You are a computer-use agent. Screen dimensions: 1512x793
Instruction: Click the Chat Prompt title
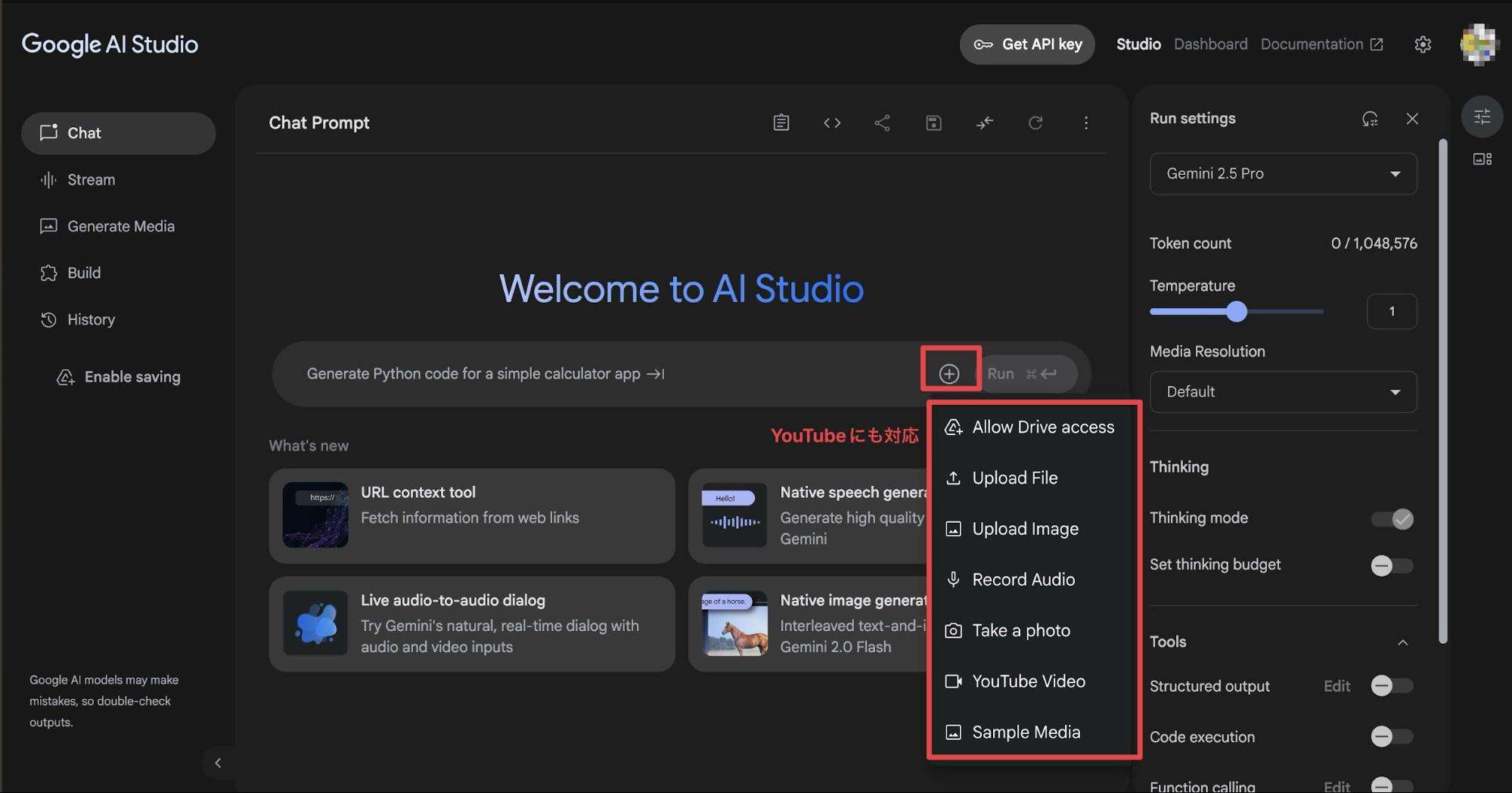(319, 123)
